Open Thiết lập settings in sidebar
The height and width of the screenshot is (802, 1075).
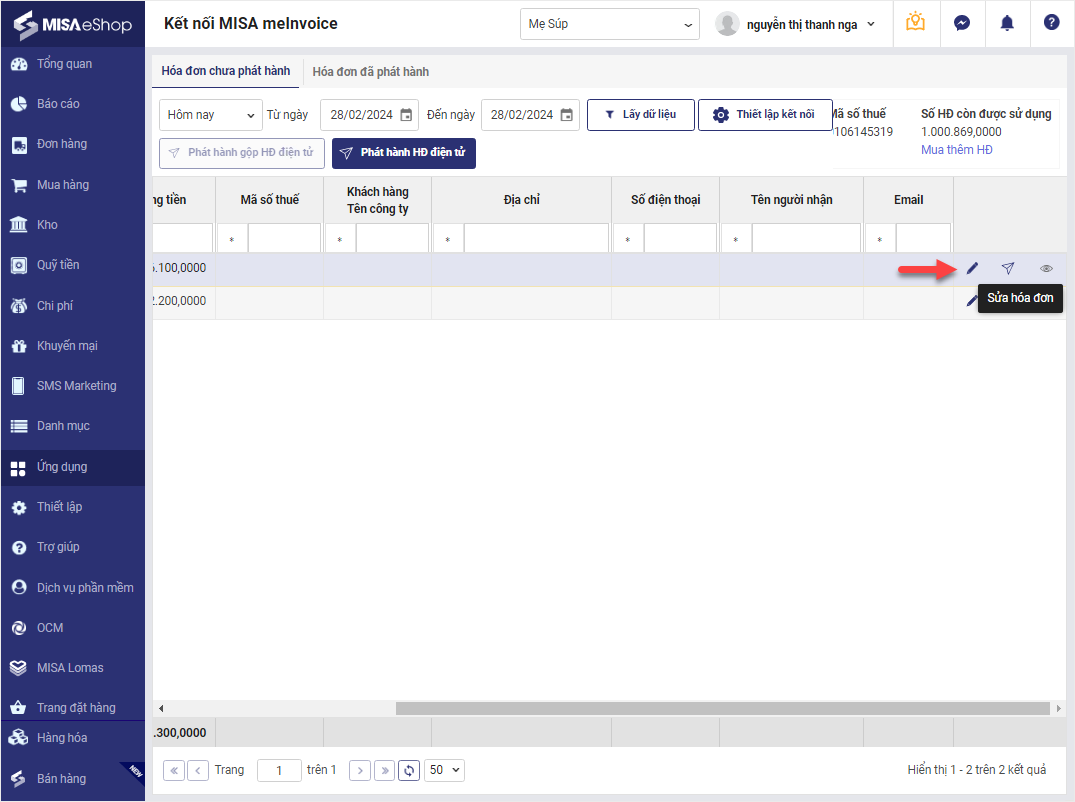coord(73,507)
